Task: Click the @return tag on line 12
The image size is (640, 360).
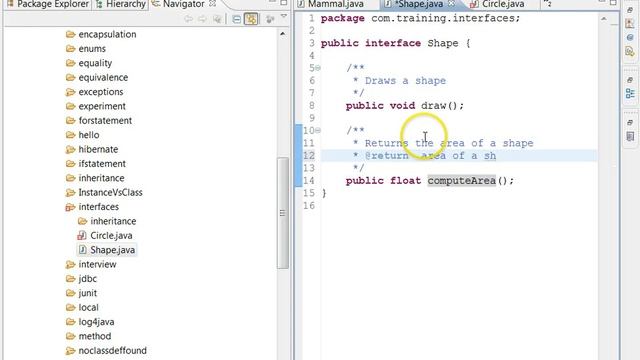Action: pos(387,156)
